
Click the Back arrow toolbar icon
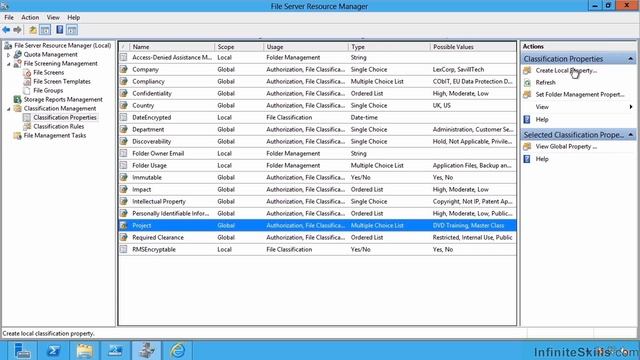pos(6,30)
